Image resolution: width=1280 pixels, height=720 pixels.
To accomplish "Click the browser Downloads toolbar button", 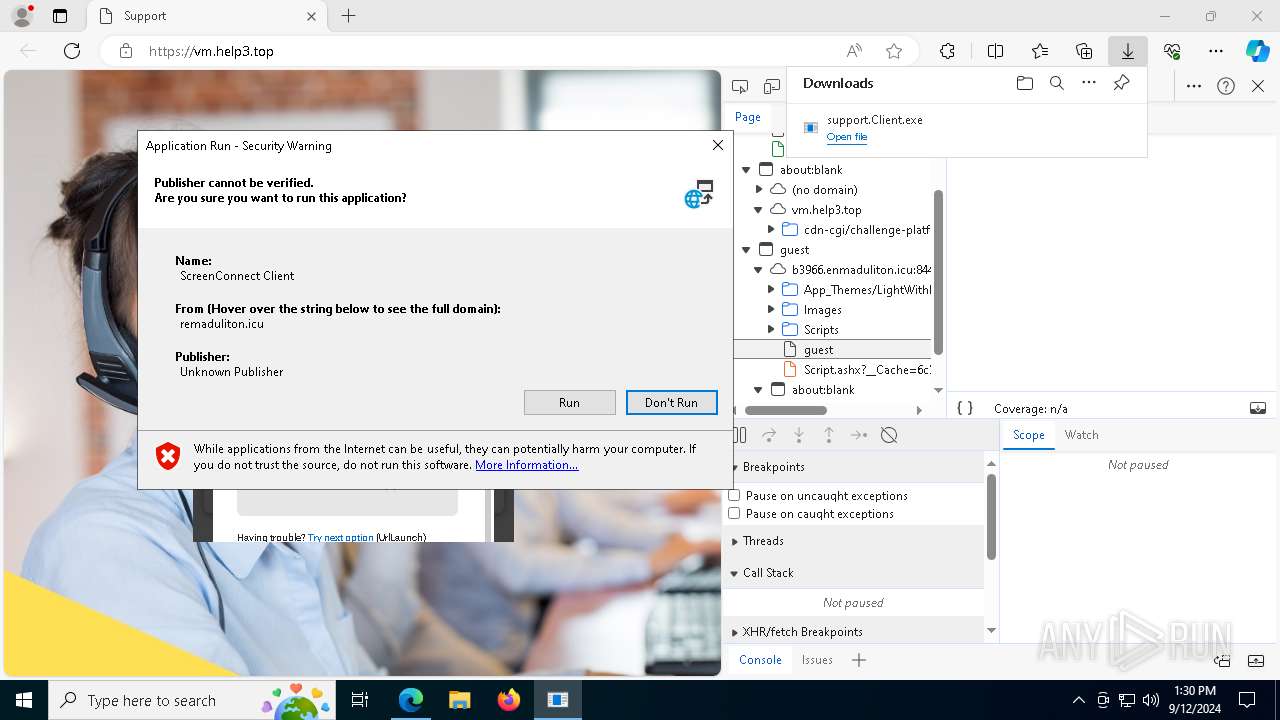I will tap(1127, 51).
